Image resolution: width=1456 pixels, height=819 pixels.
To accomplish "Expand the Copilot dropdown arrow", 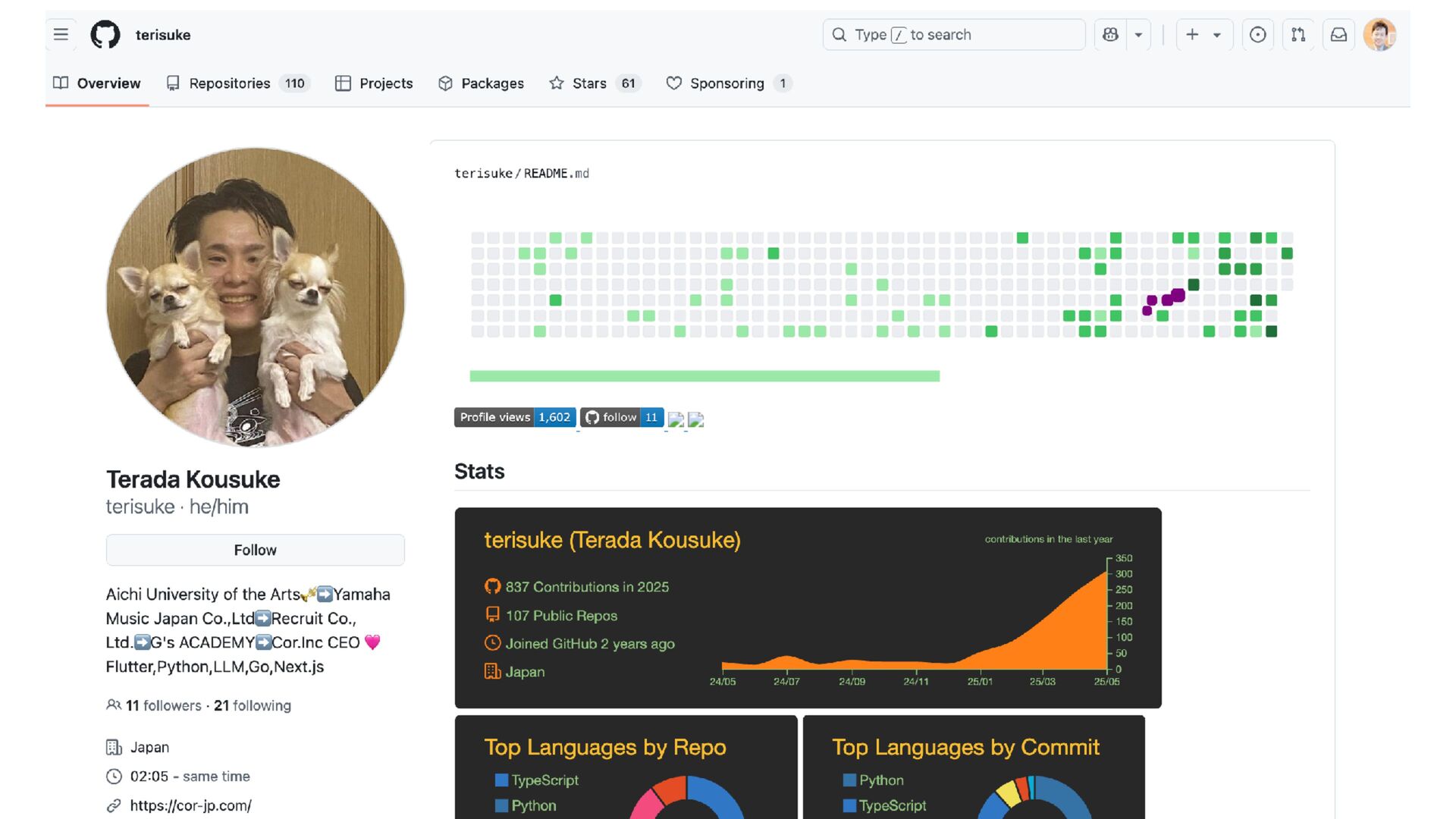I will coord(1138,35).
